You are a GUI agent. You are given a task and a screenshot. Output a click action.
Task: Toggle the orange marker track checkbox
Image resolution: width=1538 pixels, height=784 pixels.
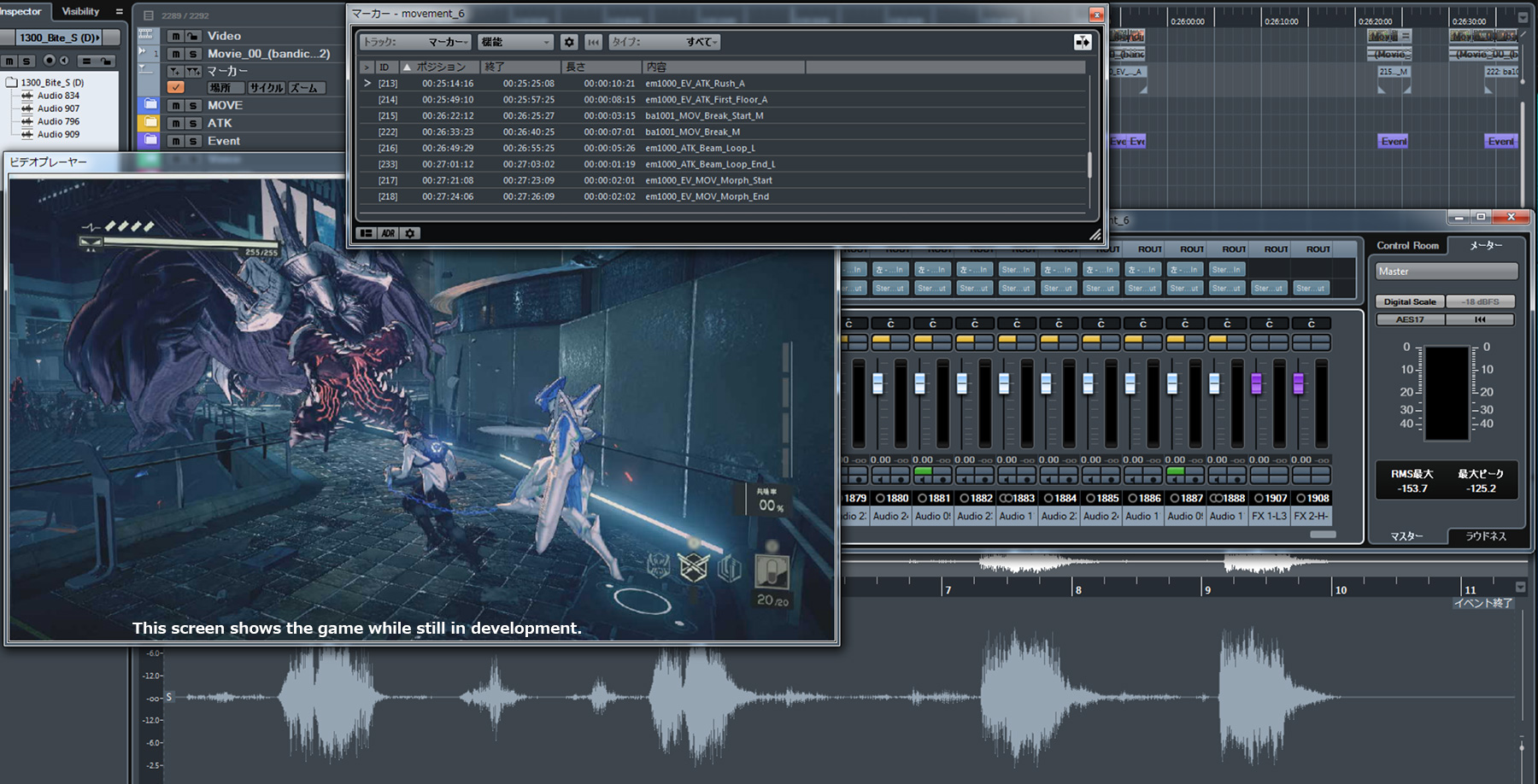tap(175, 87)
